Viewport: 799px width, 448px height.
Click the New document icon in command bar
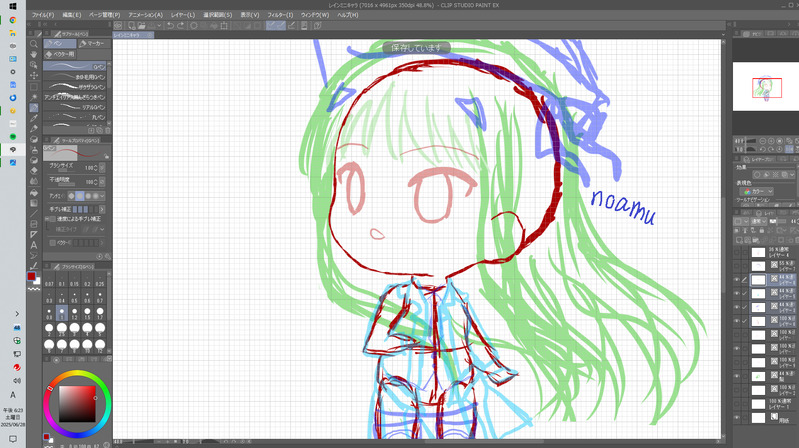pyautogui.click(x=131, y=25)
